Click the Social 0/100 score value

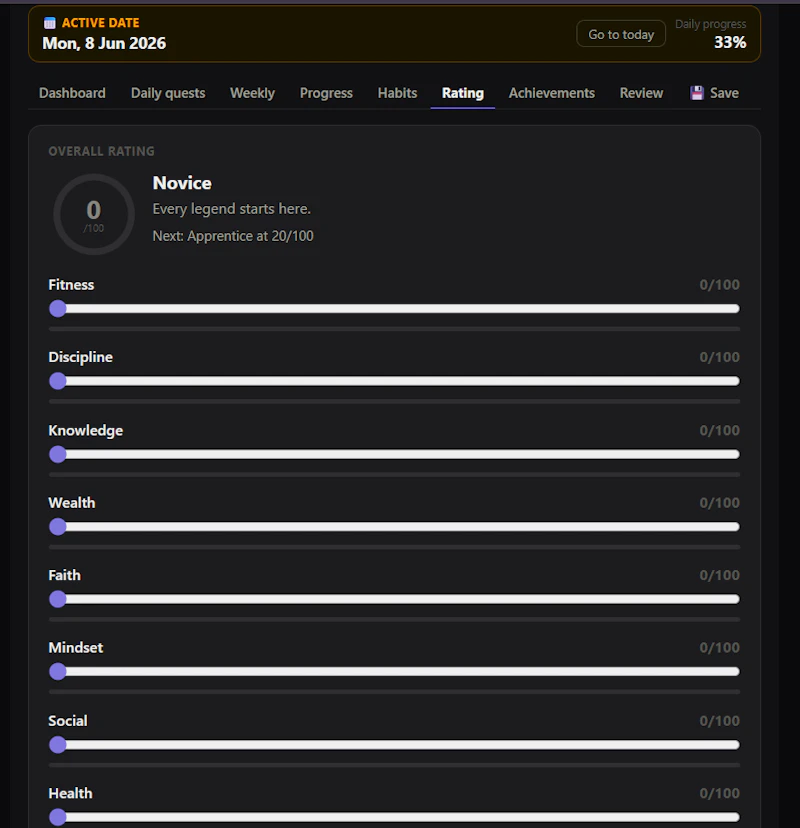(719, 721)
